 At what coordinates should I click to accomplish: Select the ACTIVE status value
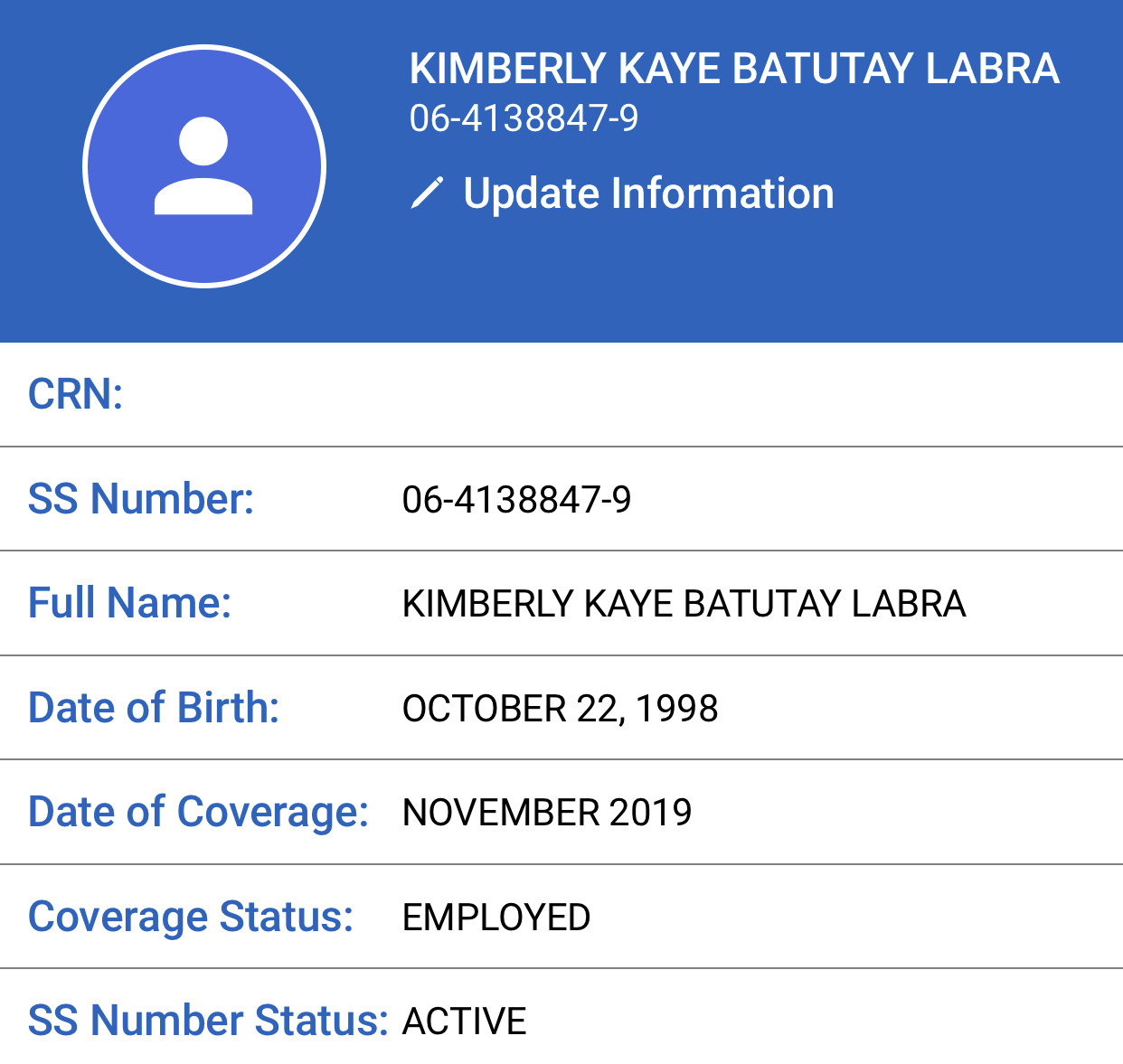pyautogui.click(x=465, y=1022)
